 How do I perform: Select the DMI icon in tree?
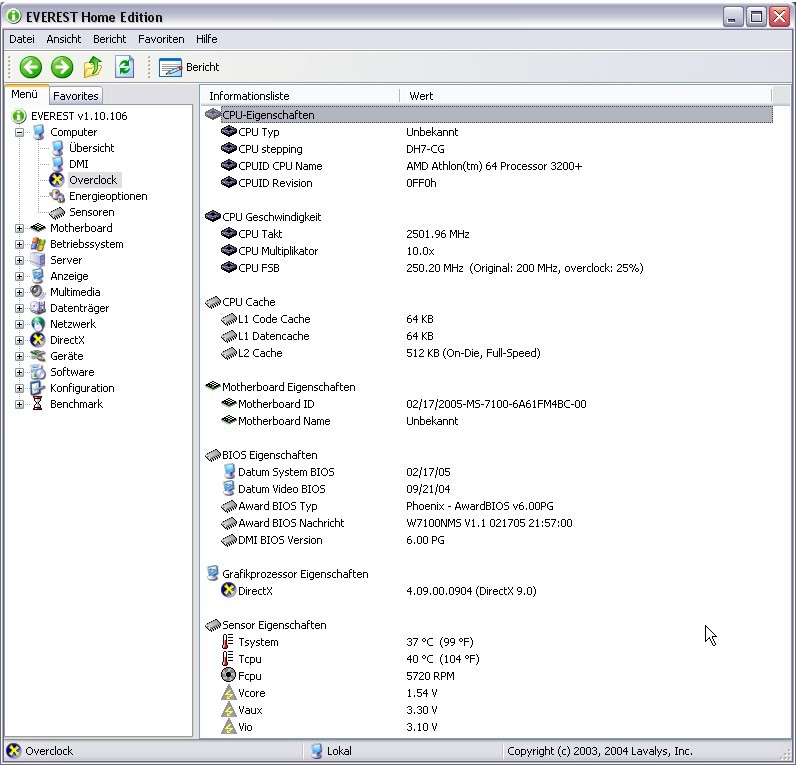[x=57, y=164]
